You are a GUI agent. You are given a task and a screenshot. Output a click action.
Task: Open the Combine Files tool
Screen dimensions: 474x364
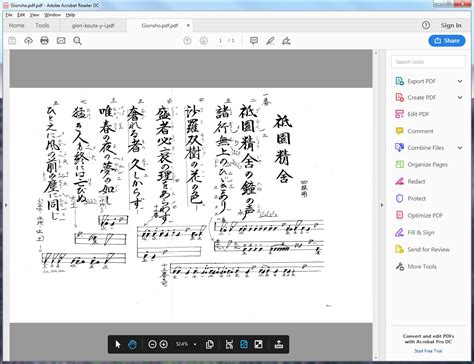click(x=419, y=148)
